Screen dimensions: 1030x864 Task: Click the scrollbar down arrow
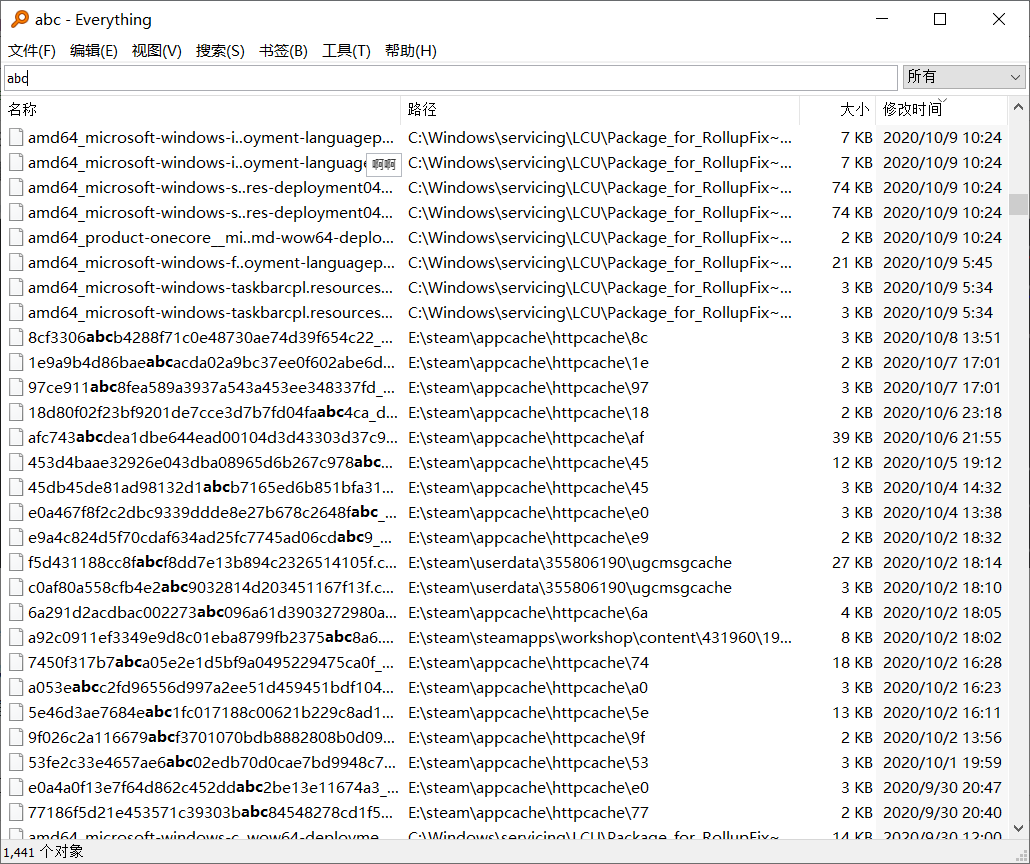tap(1018, 829)
